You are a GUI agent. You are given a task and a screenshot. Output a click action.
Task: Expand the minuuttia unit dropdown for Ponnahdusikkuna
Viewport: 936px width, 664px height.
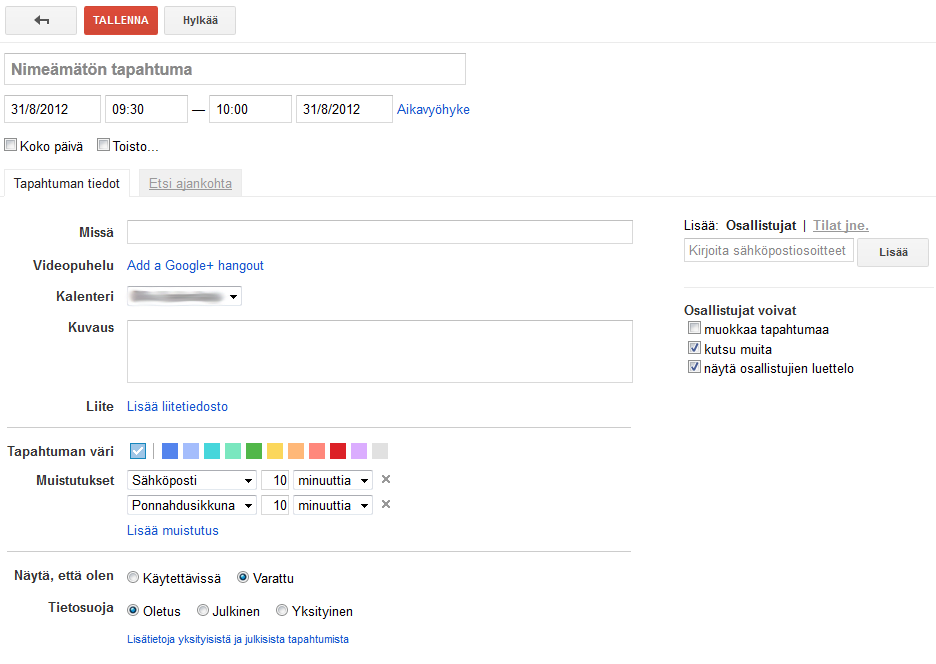click(x=333, y=506)
